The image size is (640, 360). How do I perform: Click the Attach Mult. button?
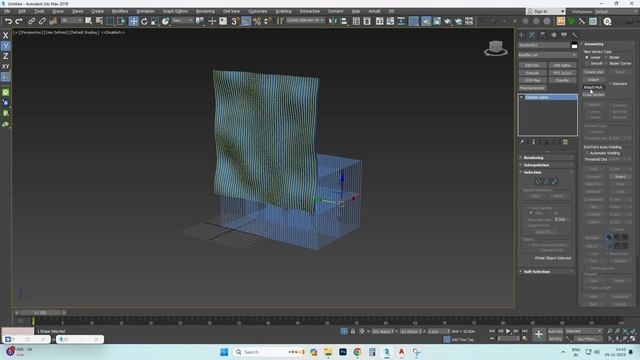point(594,87)
